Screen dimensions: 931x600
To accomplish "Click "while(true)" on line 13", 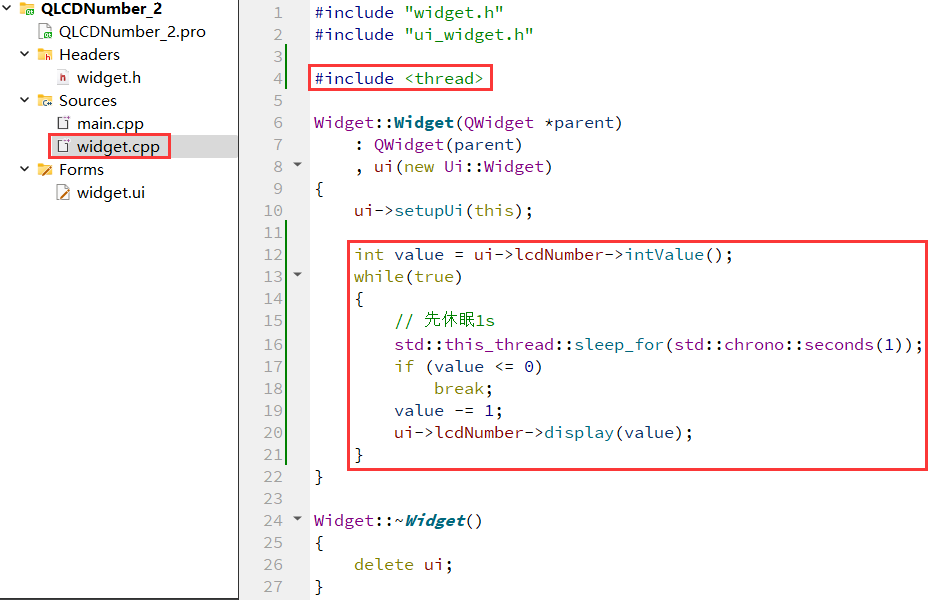I will (x=408, y=277).
